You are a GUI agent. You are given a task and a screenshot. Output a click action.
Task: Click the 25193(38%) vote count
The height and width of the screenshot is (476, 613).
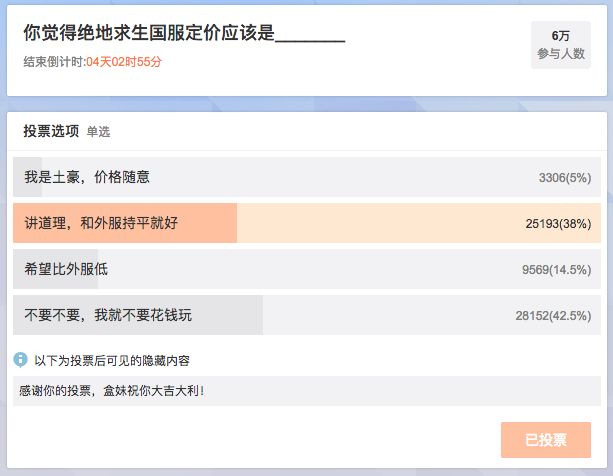[558, 224]
